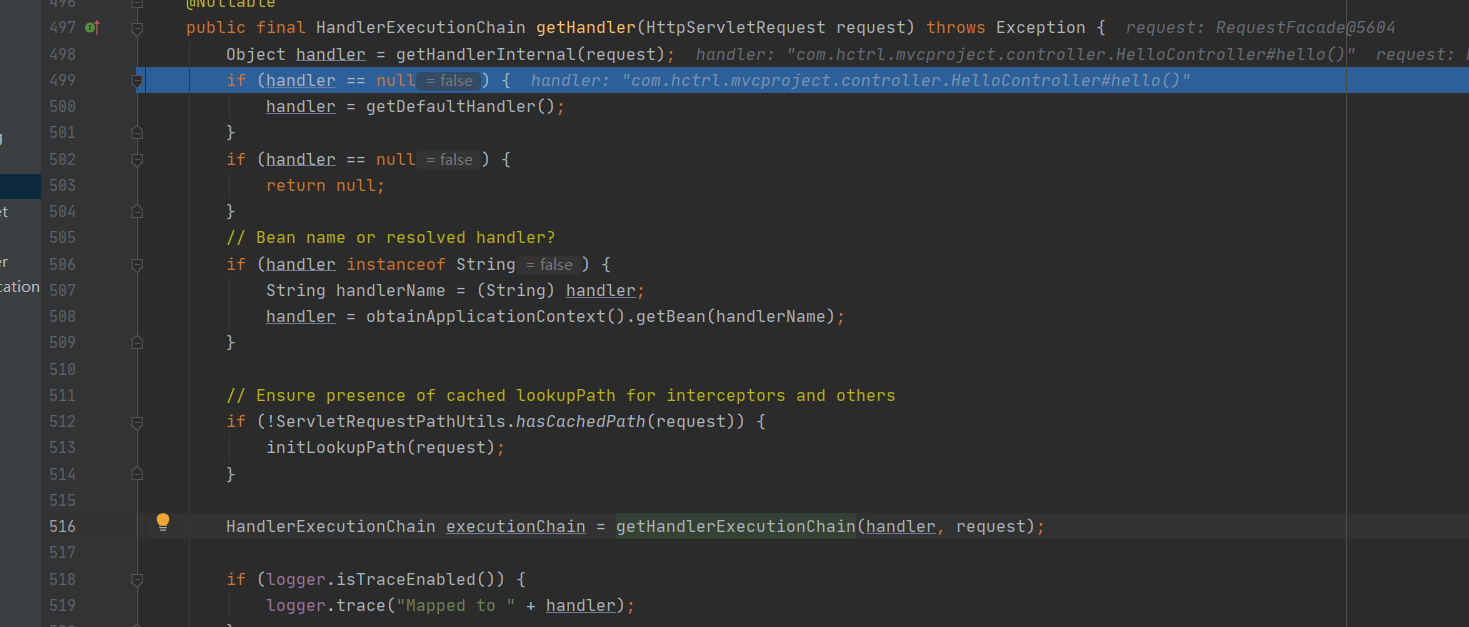This screenshot has width=1469, height=627.
Task: Click the getHandlerExecutionChain method call
Action: click(736, 526)
